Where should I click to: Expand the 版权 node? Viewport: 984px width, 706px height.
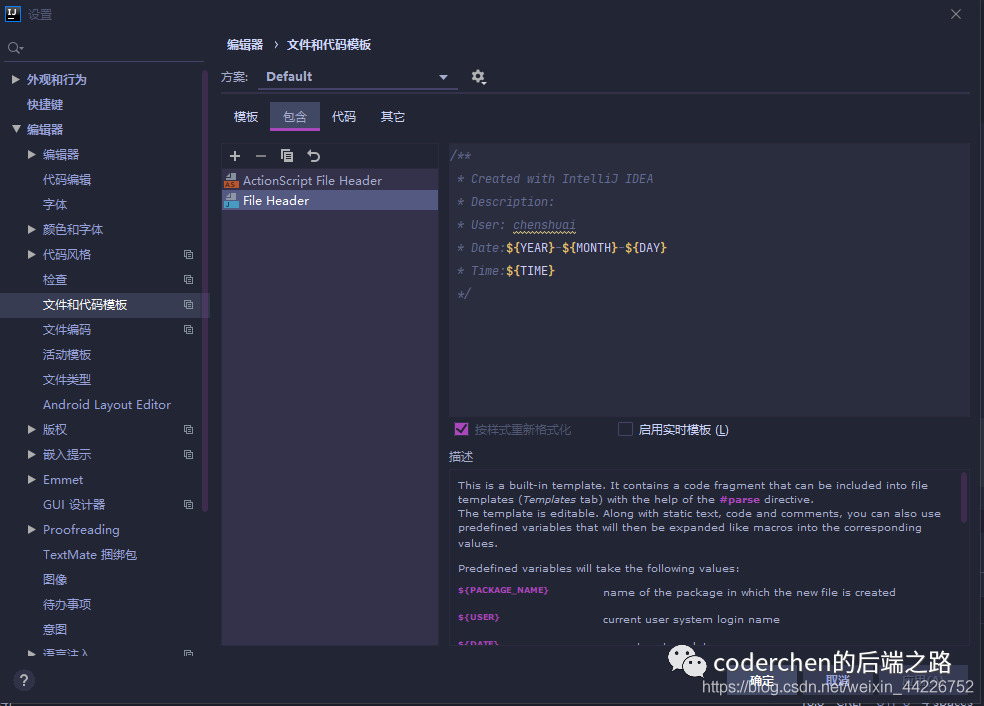(x=31, y=429)
